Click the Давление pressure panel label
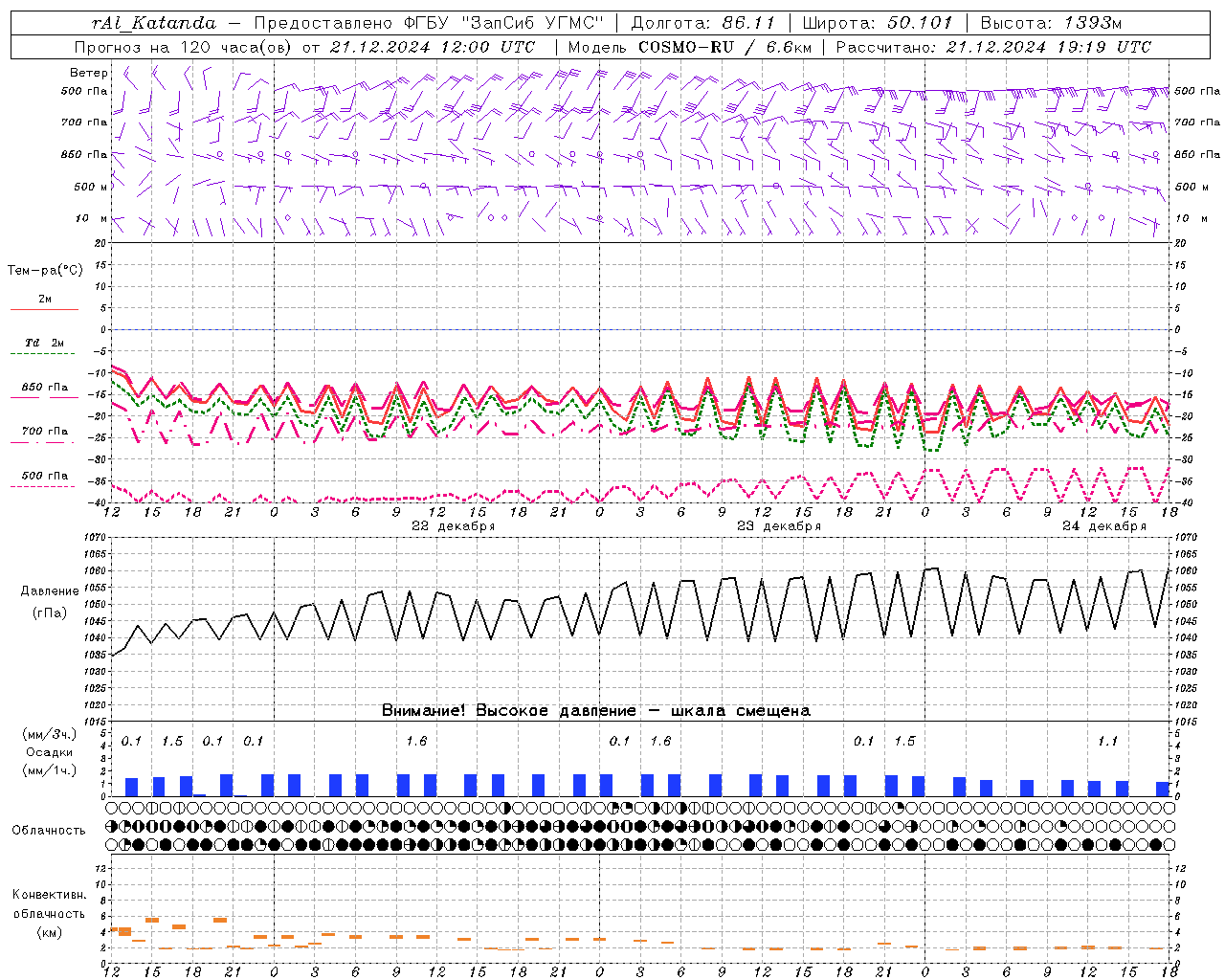The width and height of the screenshot is (1225, 980). click(50, 591)
